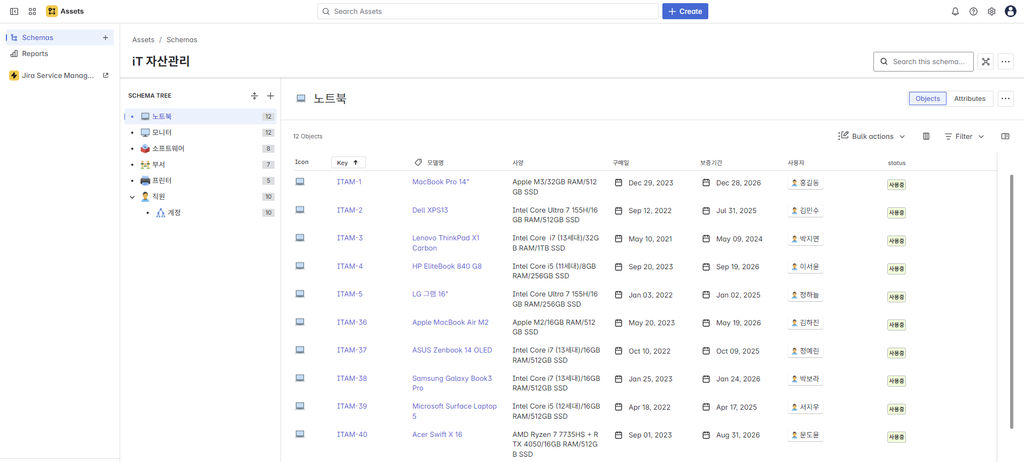Viewport: 1024px width, 462px height.
Task: Click the Search this schema field
Action: [923, 61]
